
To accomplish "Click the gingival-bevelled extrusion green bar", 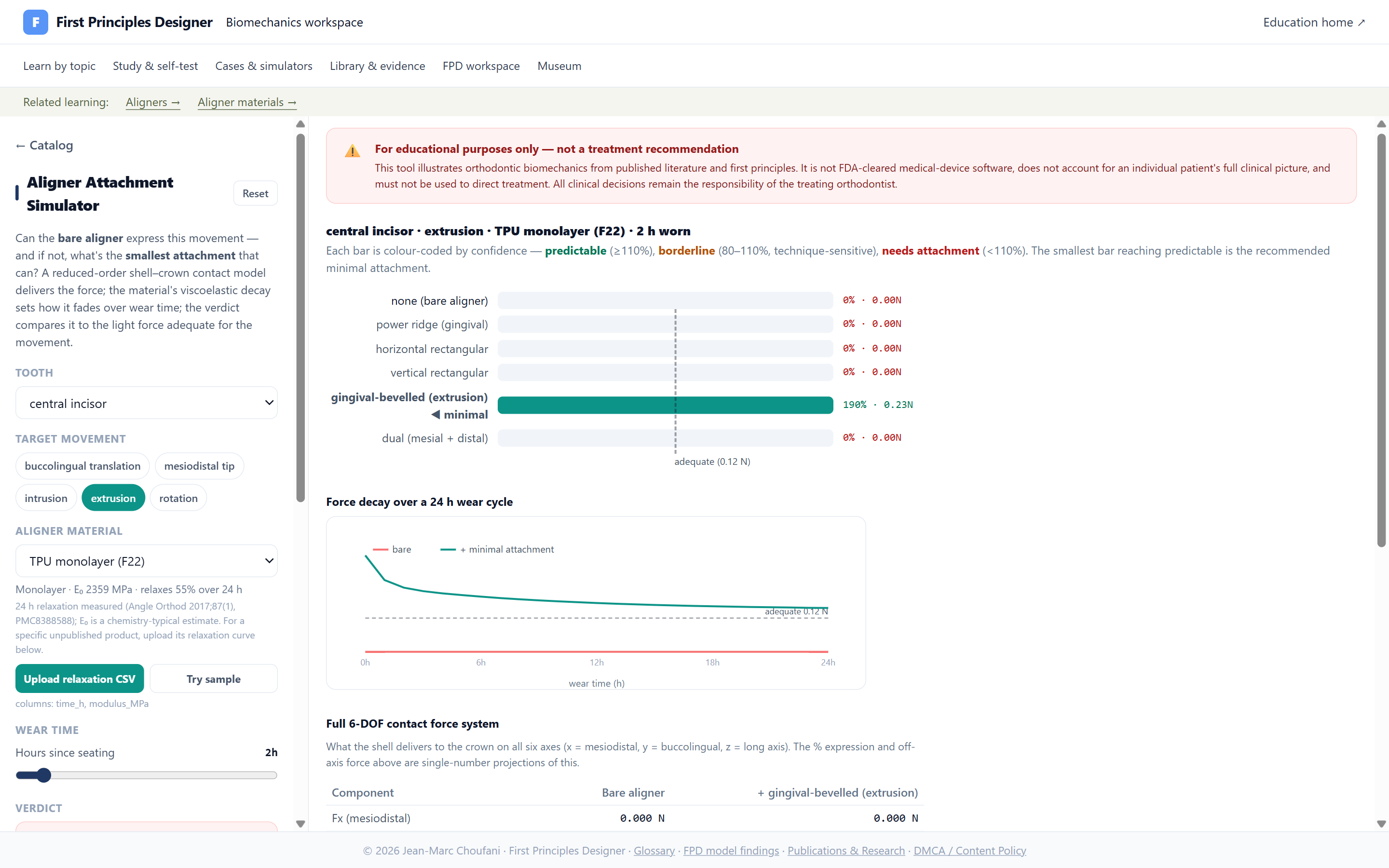I will tap(665, 405).
